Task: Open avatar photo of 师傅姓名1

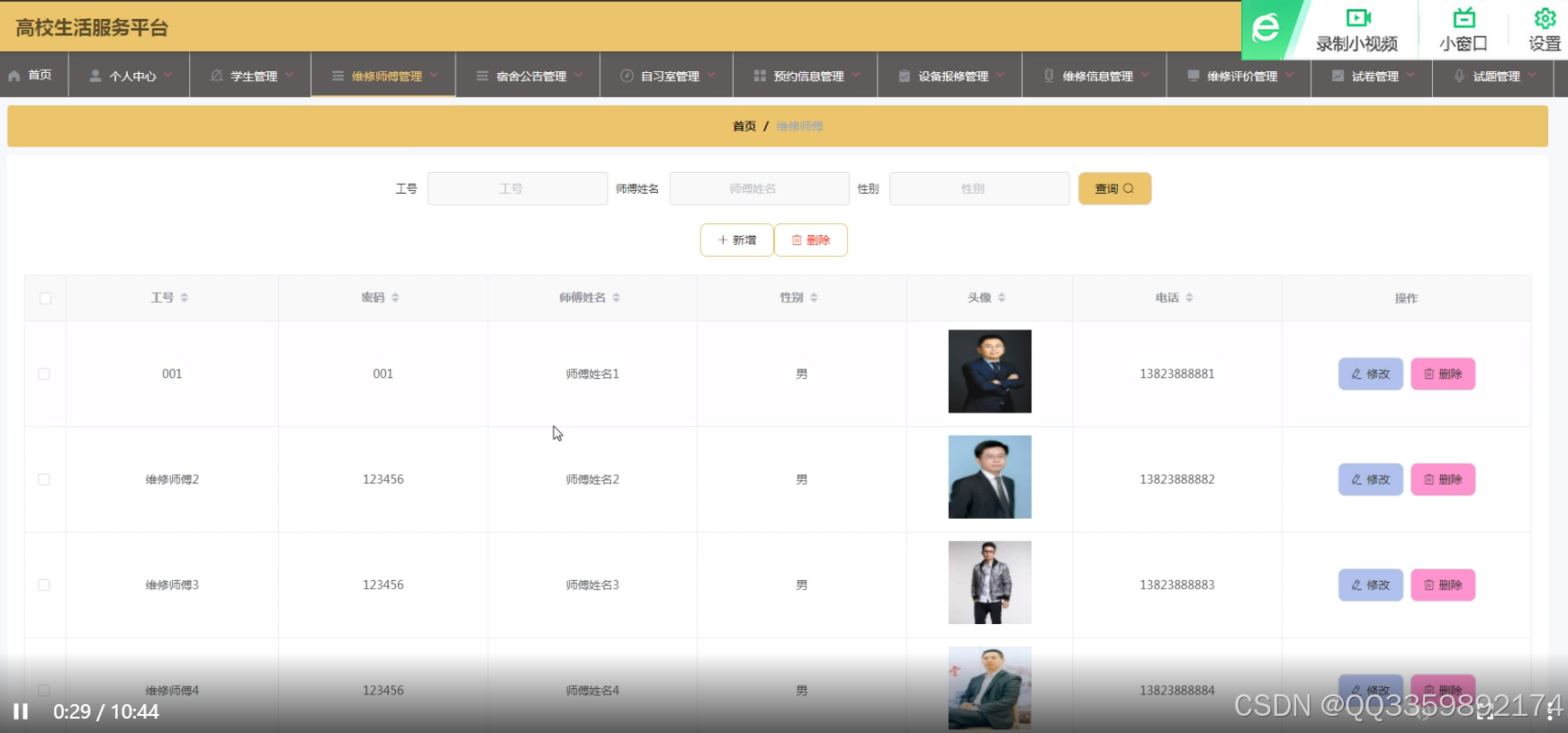Action: pyautogui.click(x=989, y=371)
